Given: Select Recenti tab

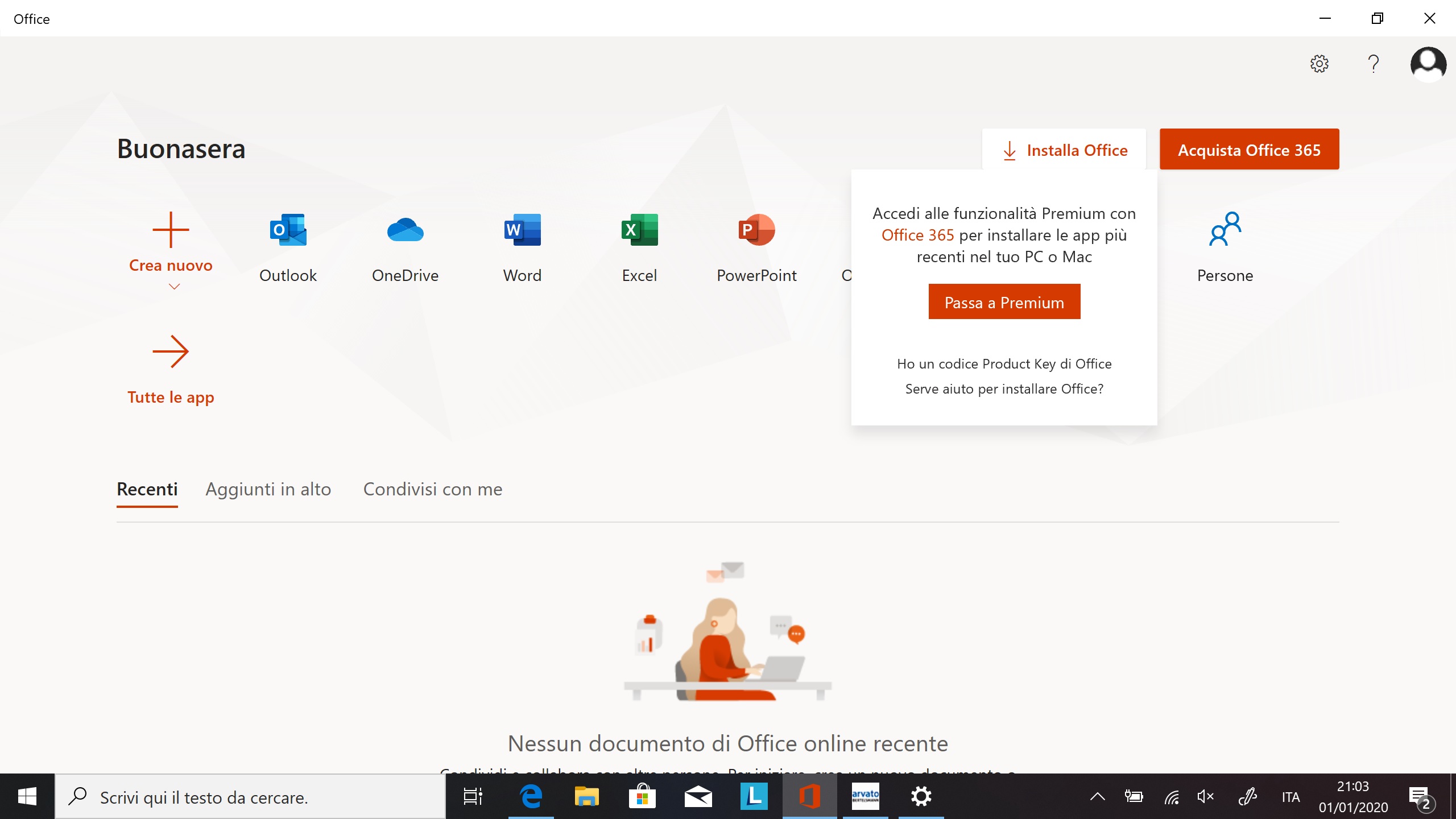Looking at the screenshot, I should 147,489.
